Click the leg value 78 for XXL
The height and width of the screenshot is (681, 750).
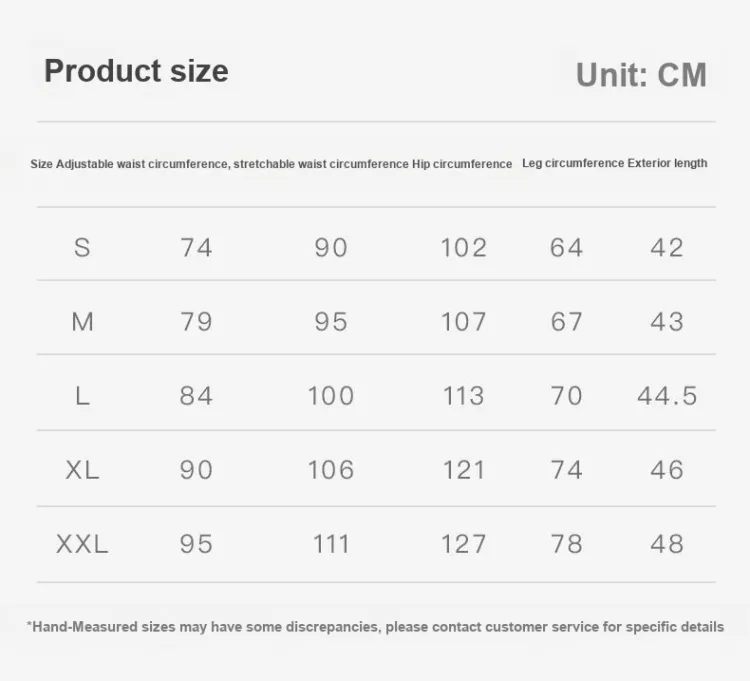pos(567,544)
